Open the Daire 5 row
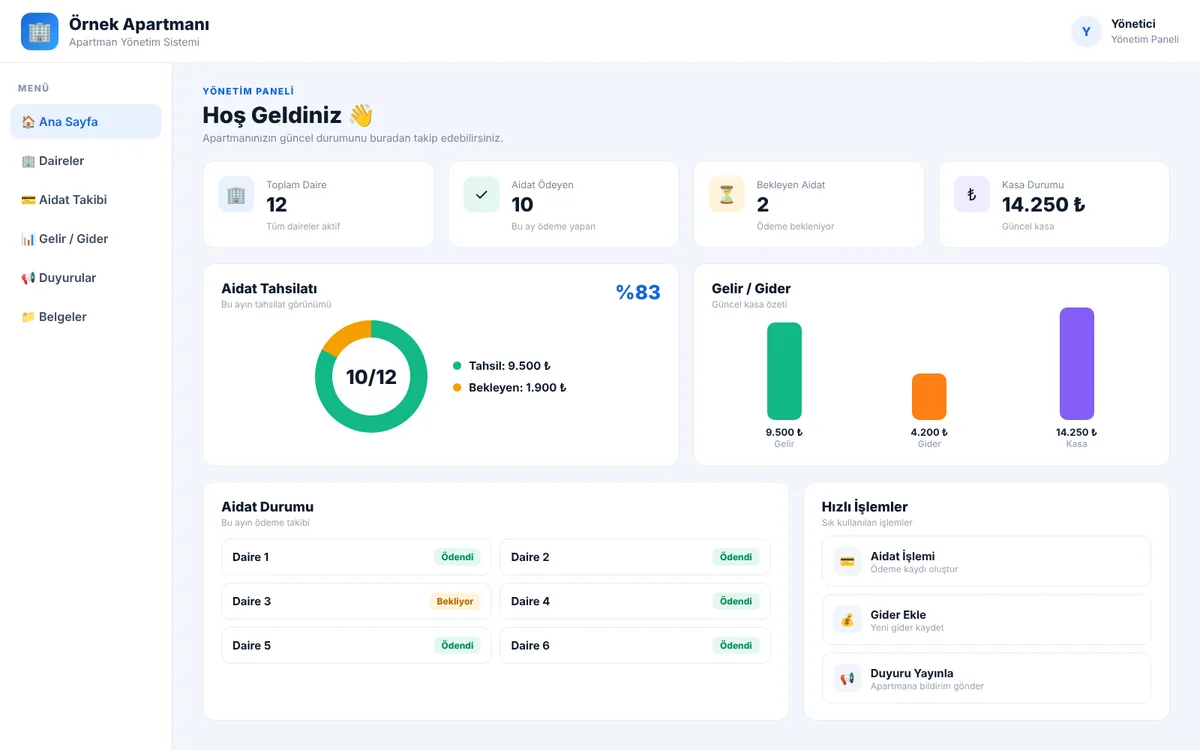Image resolution: width=1200 pixels, height=750 pixels. point(356,645)
